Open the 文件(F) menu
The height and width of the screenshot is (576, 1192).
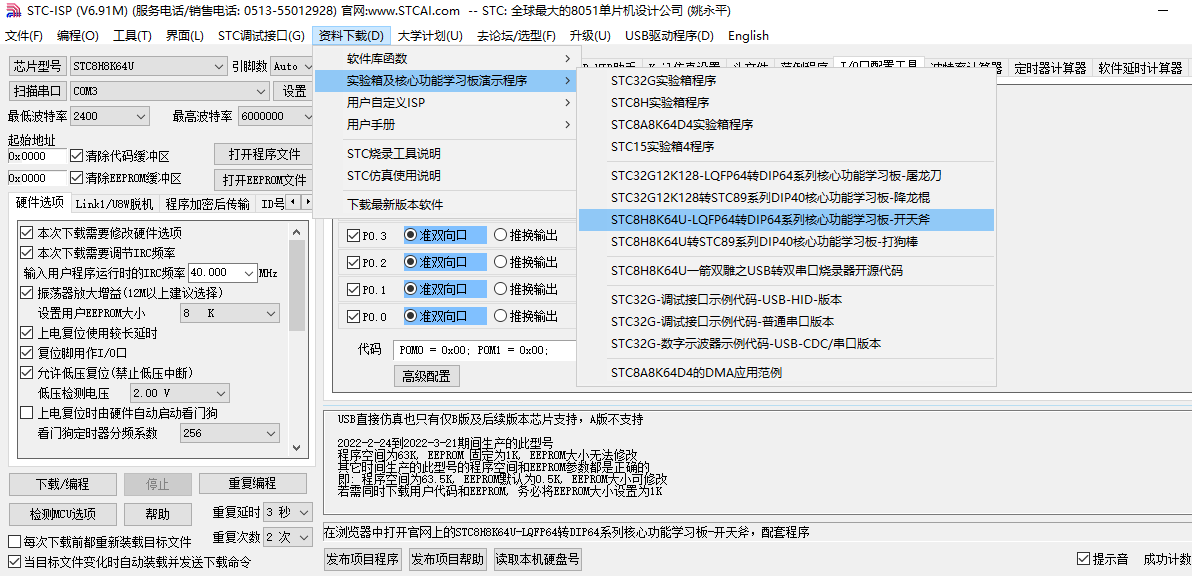point(24,36)
